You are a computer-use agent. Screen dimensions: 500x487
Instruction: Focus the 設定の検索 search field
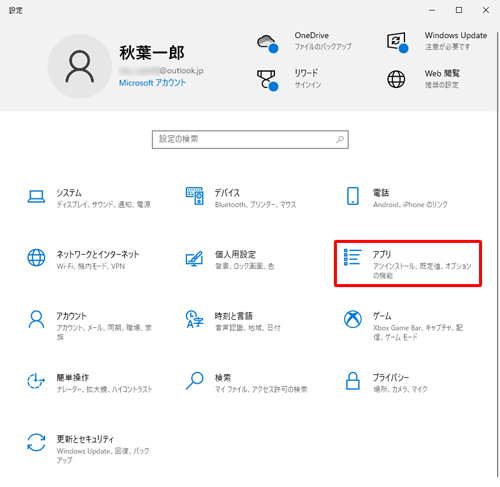(x=250, y=139)
